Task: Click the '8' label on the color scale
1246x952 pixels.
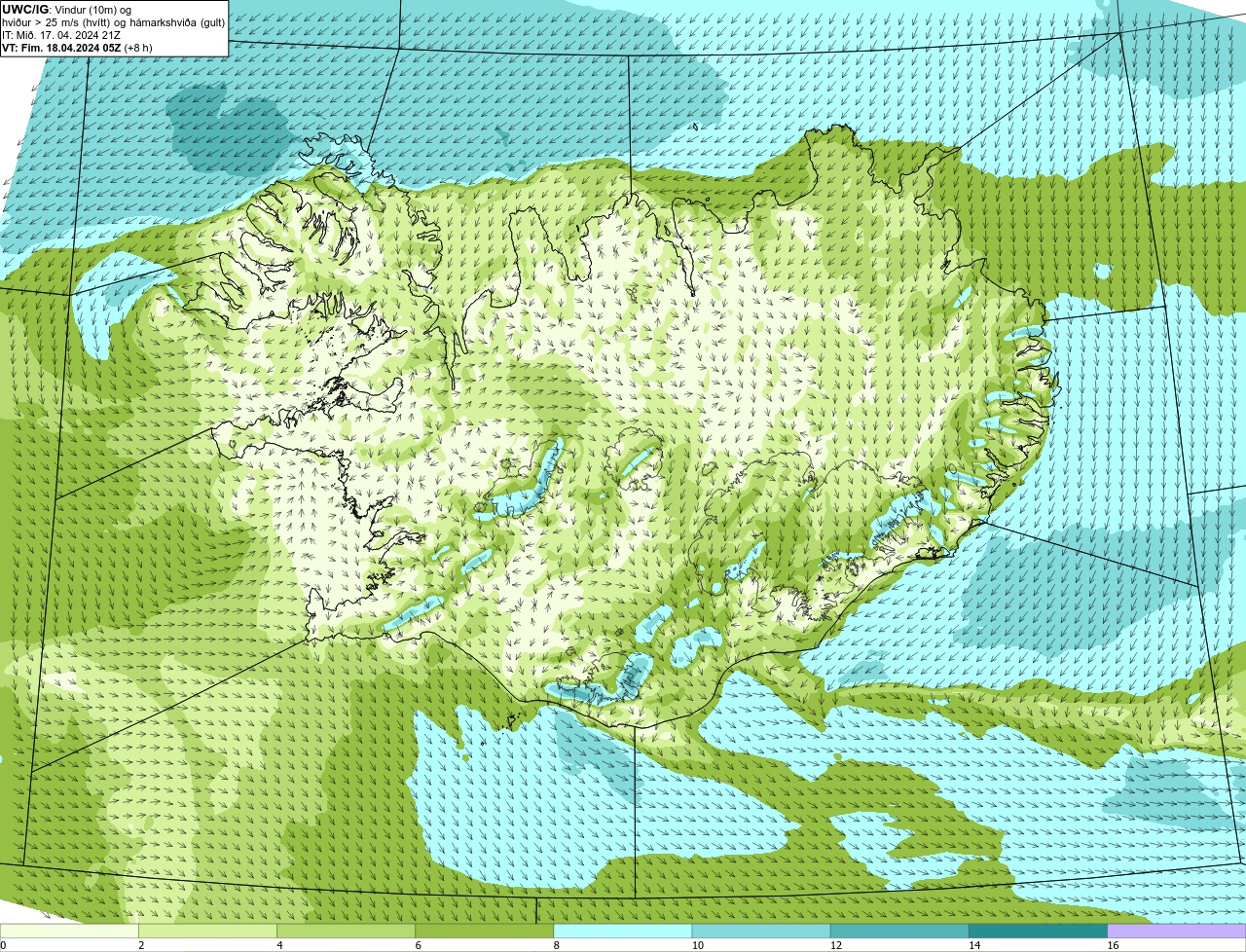Action: (x=557, y=945)
